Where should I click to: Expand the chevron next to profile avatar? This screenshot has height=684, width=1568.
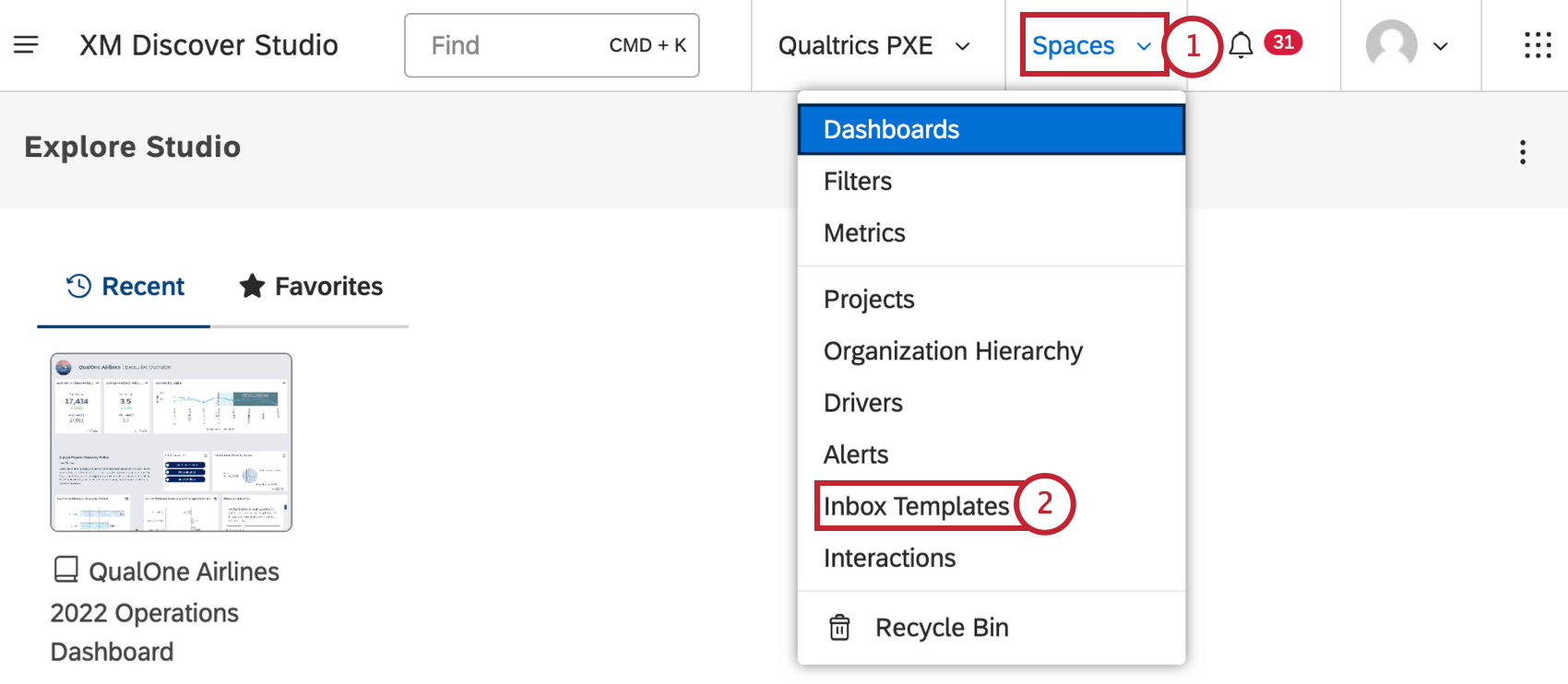1441,46
